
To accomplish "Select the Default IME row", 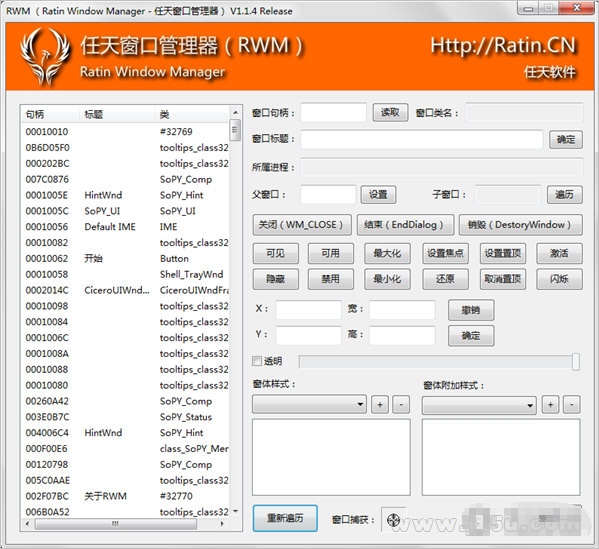I will [x=125, y=227].
